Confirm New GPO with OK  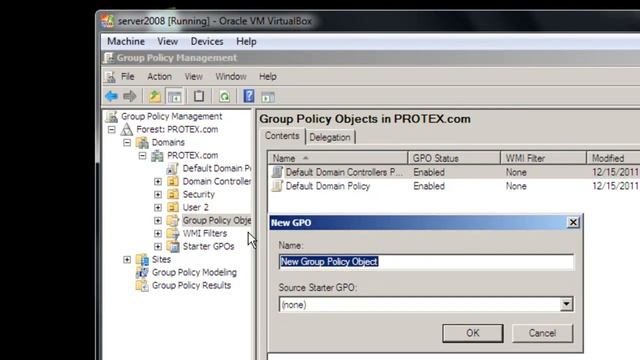coord(473,333)
